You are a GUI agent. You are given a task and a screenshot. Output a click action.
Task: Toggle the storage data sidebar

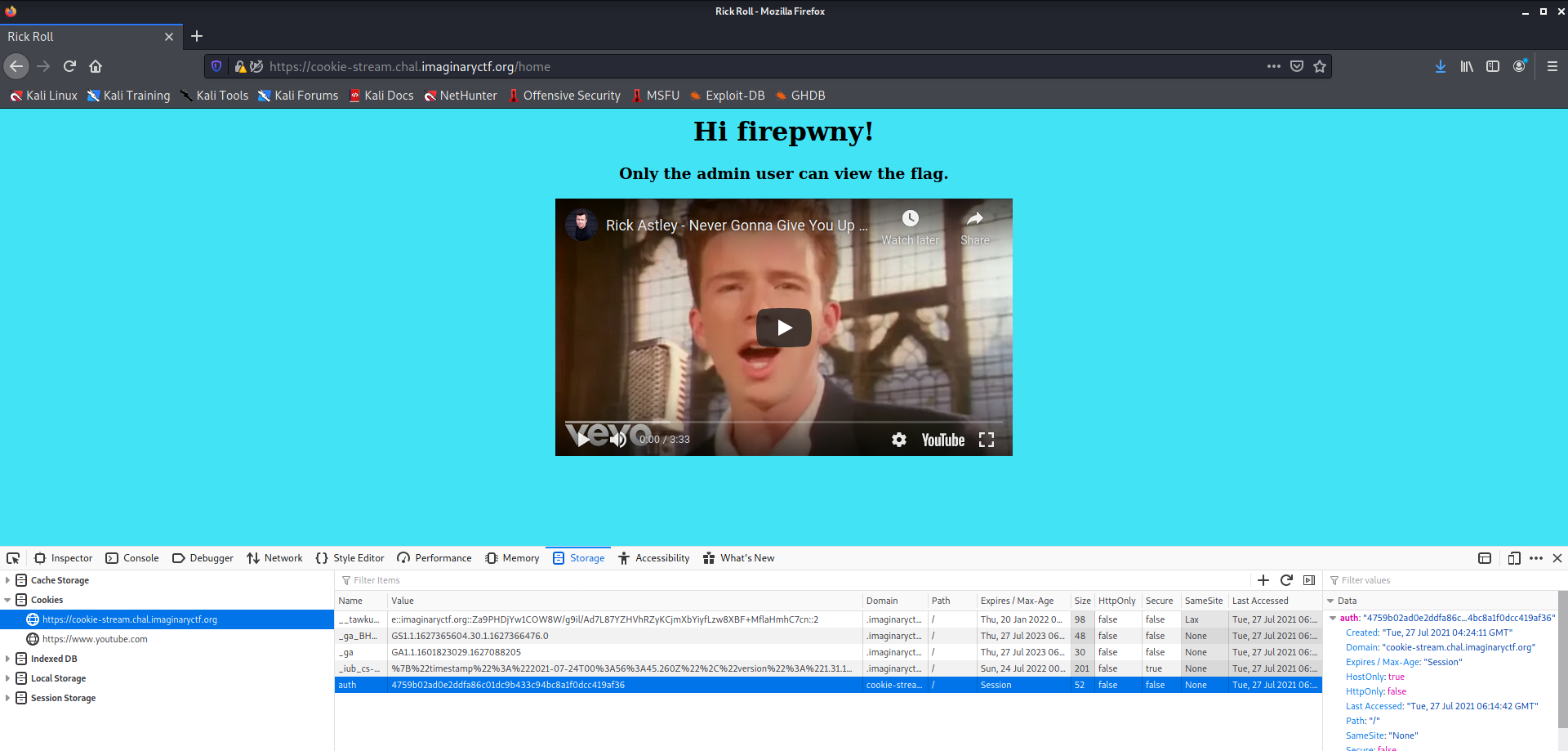1309,580
